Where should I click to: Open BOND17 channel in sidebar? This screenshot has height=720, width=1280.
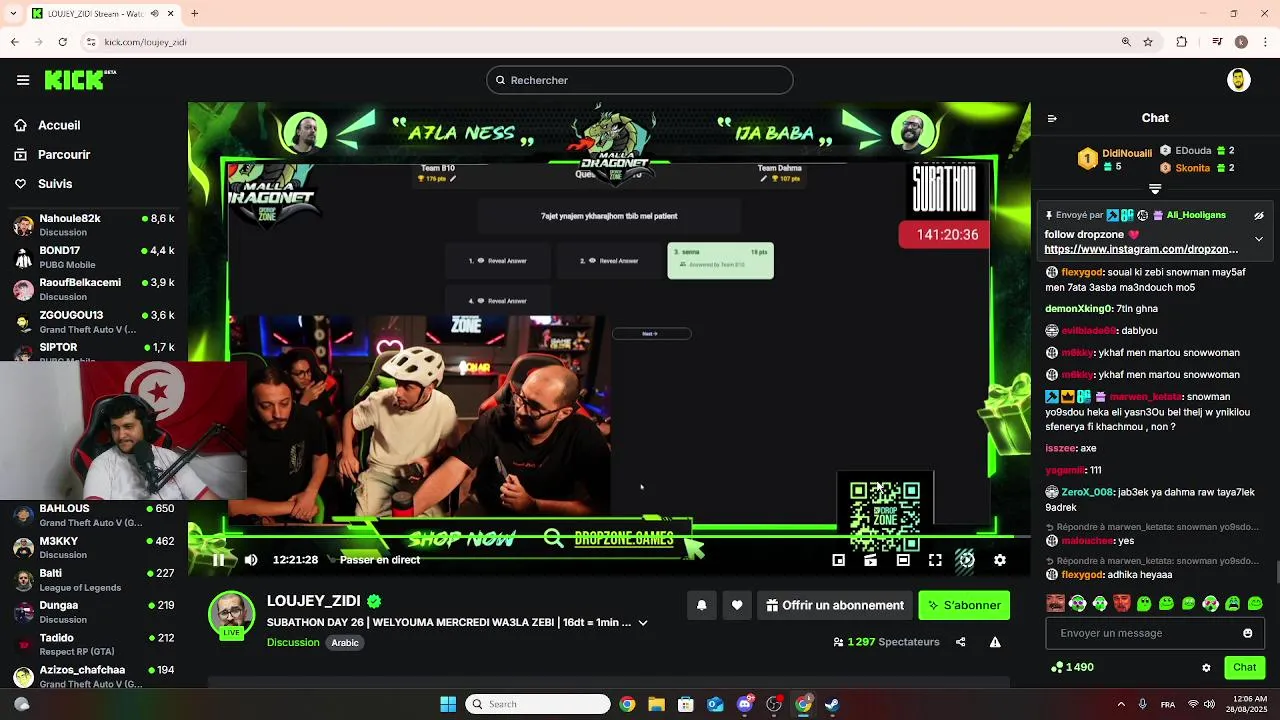tap(94, 257)
